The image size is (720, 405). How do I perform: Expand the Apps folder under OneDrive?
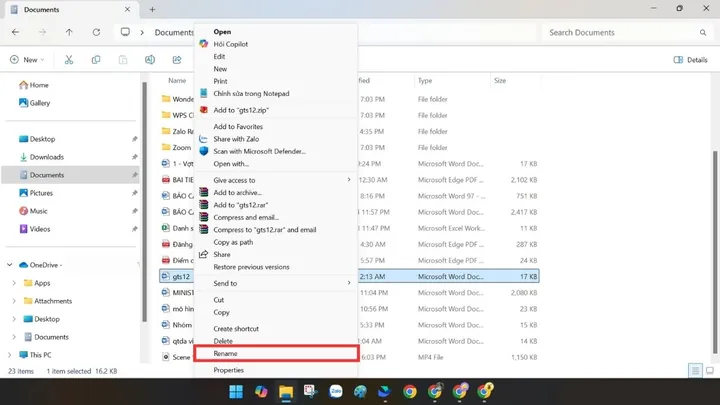14,283
